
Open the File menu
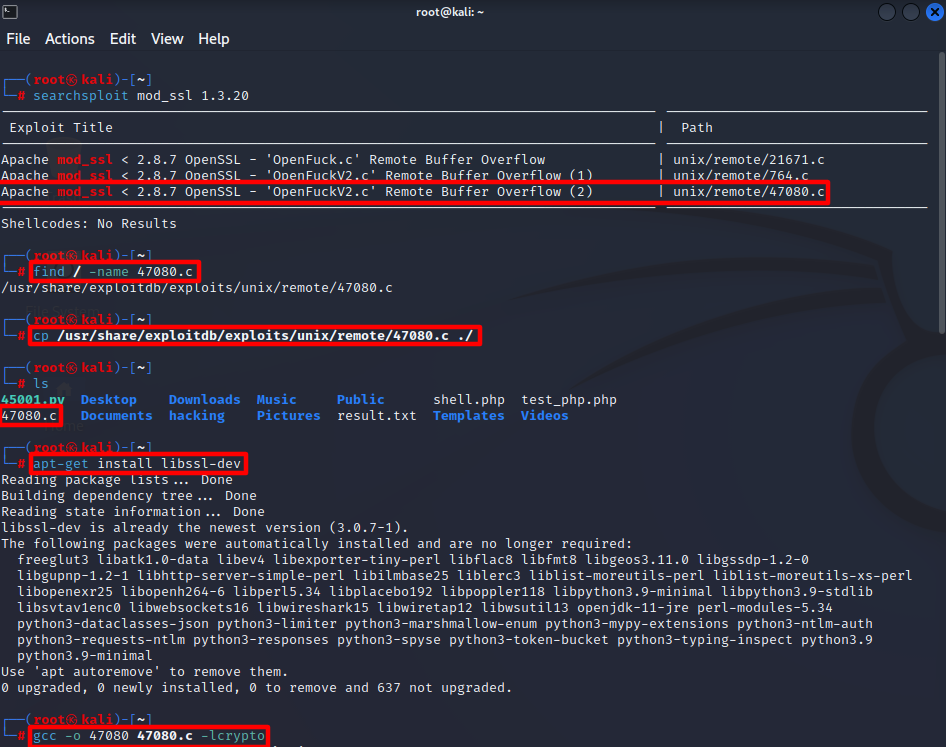(x=18, y=39)
